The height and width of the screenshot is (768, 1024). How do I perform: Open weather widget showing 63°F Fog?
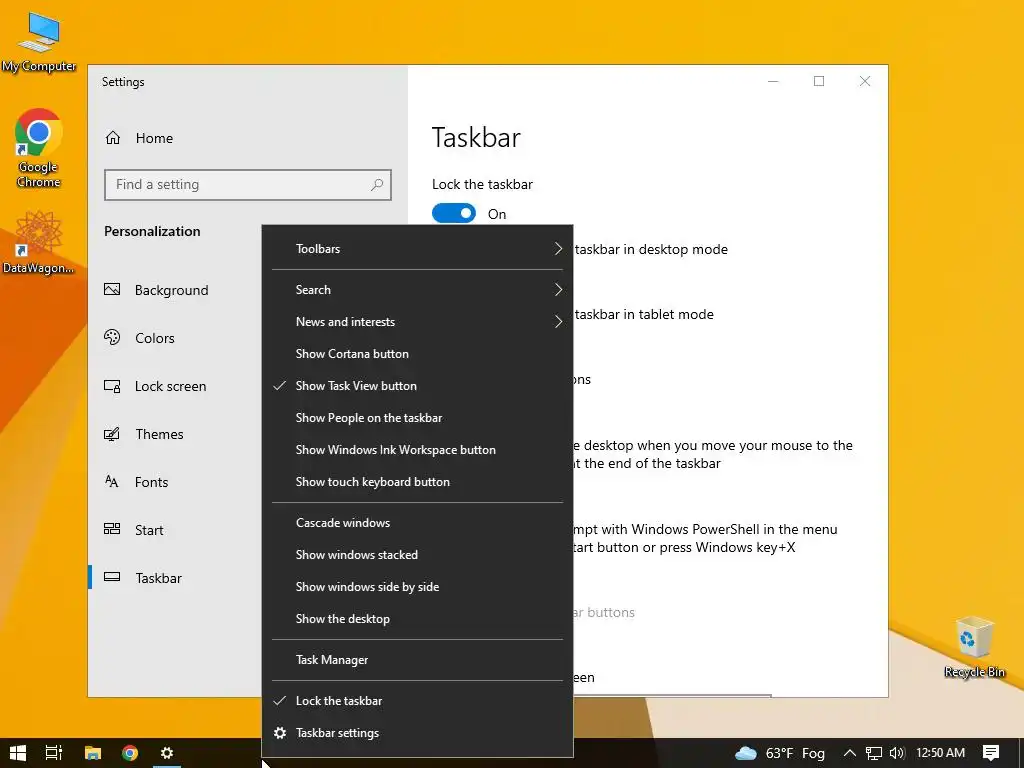(780, 753)
